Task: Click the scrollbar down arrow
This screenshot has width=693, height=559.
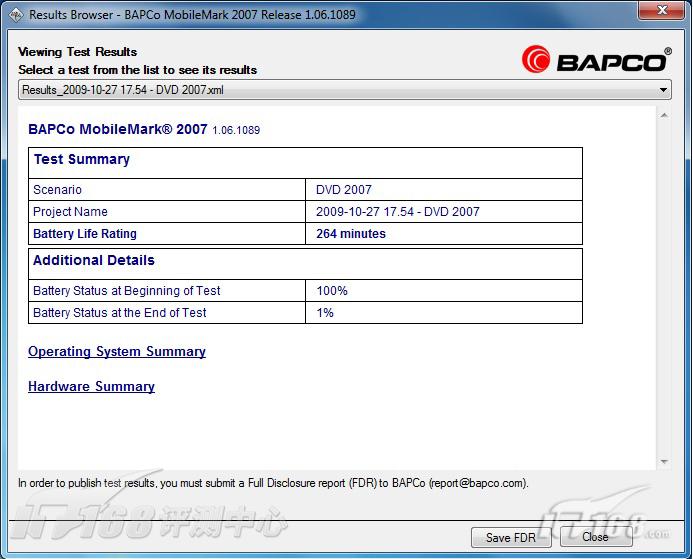Action: (x=664, y=462)
